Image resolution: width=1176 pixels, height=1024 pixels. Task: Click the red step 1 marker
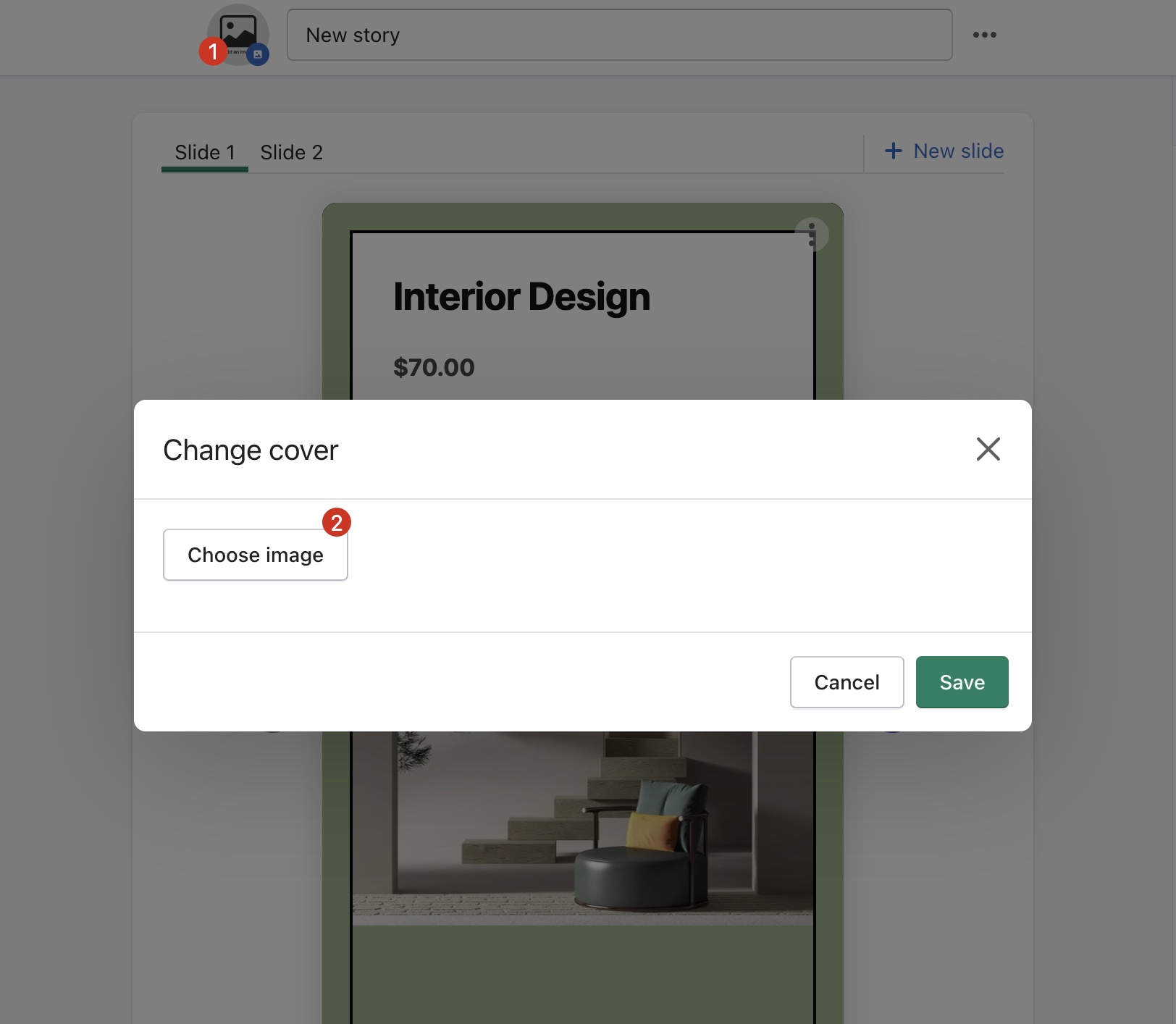tap(213, 51)
